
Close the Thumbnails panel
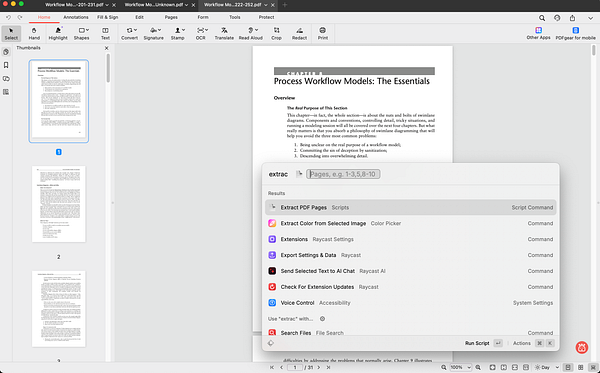pyautogui.click(x=107, y=48)
